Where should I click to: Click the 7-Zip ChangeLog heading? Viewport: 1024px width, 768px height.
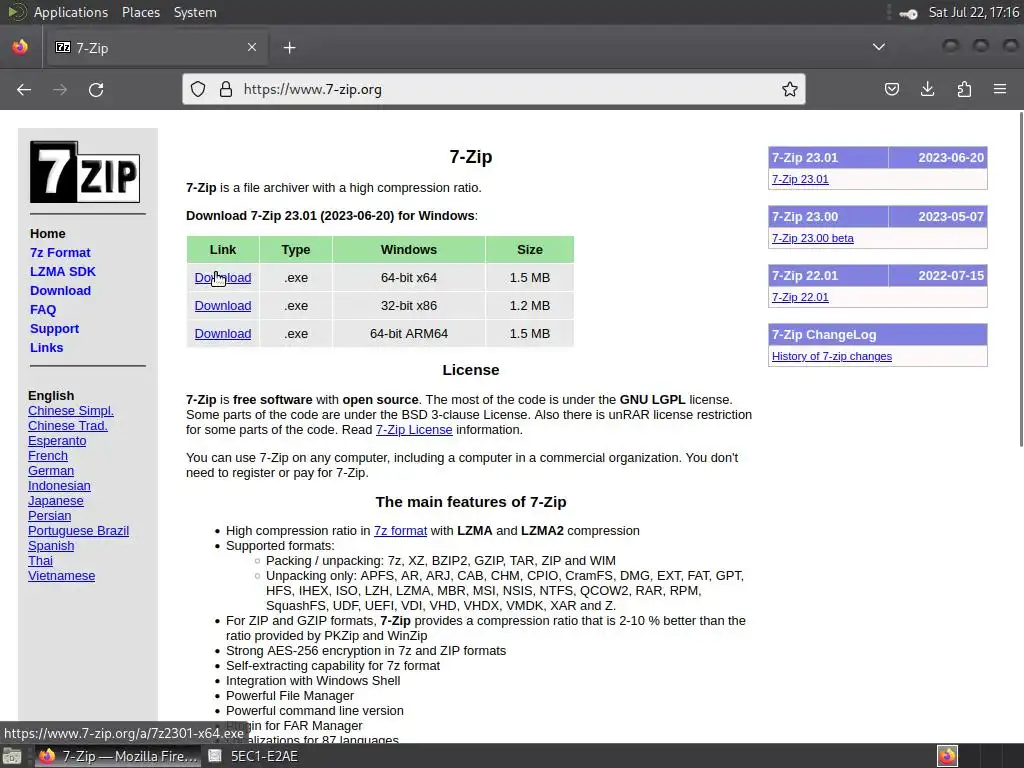[824, 335]
